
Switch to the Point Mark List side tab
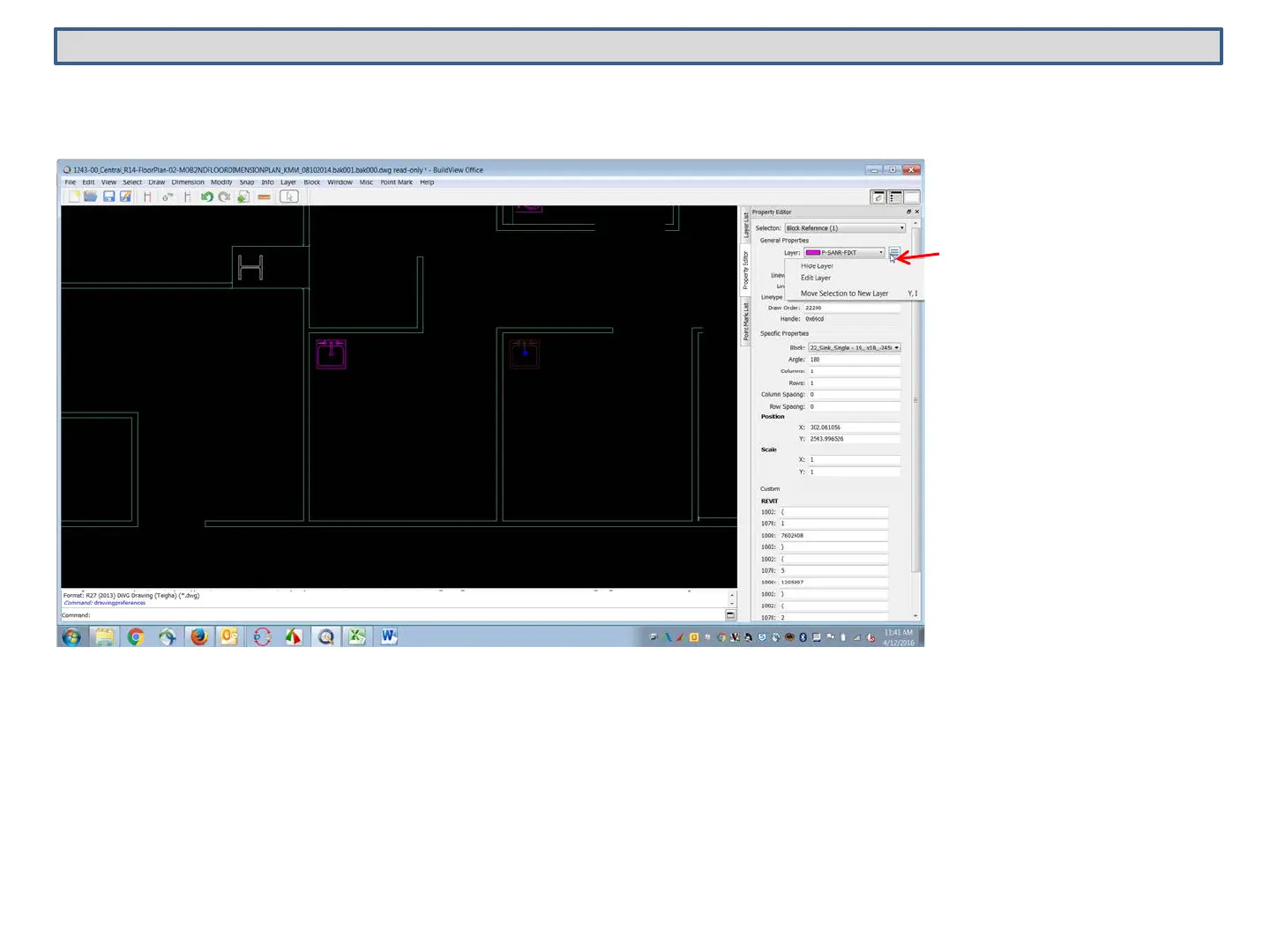(745, 322)
